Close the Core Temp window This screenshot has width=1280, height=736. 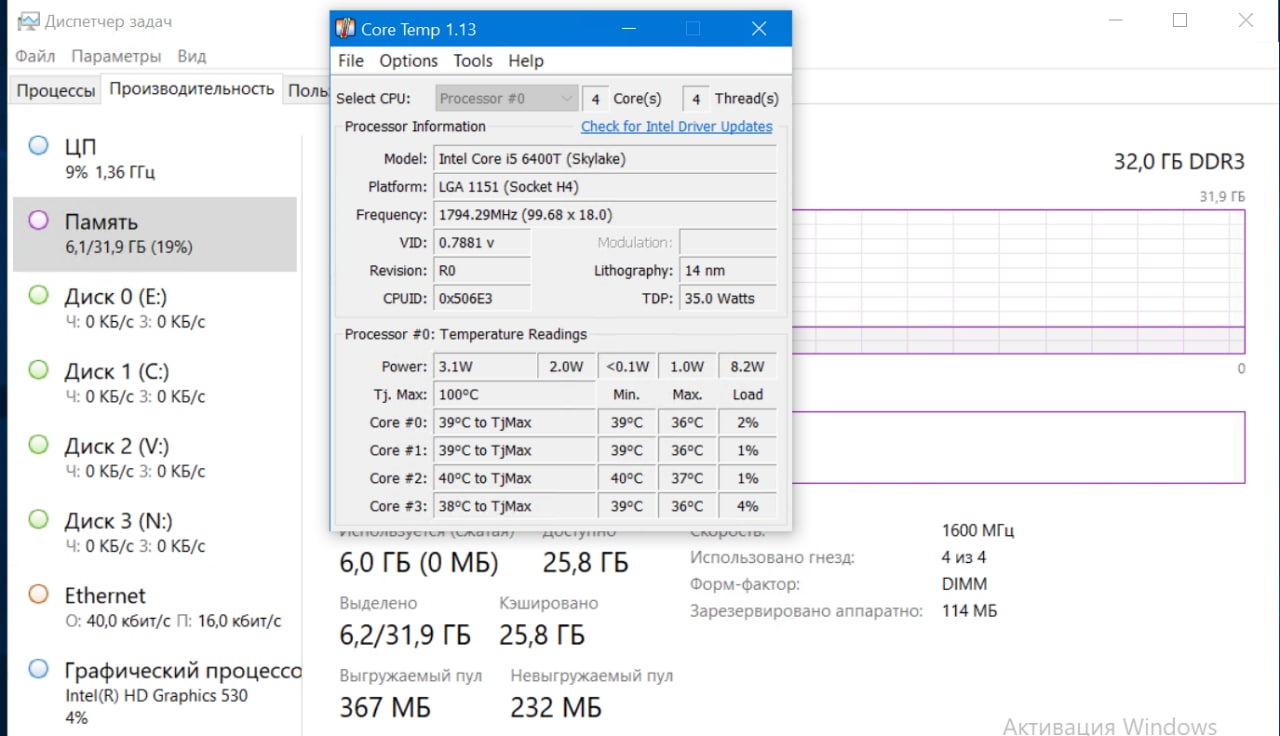759,29
